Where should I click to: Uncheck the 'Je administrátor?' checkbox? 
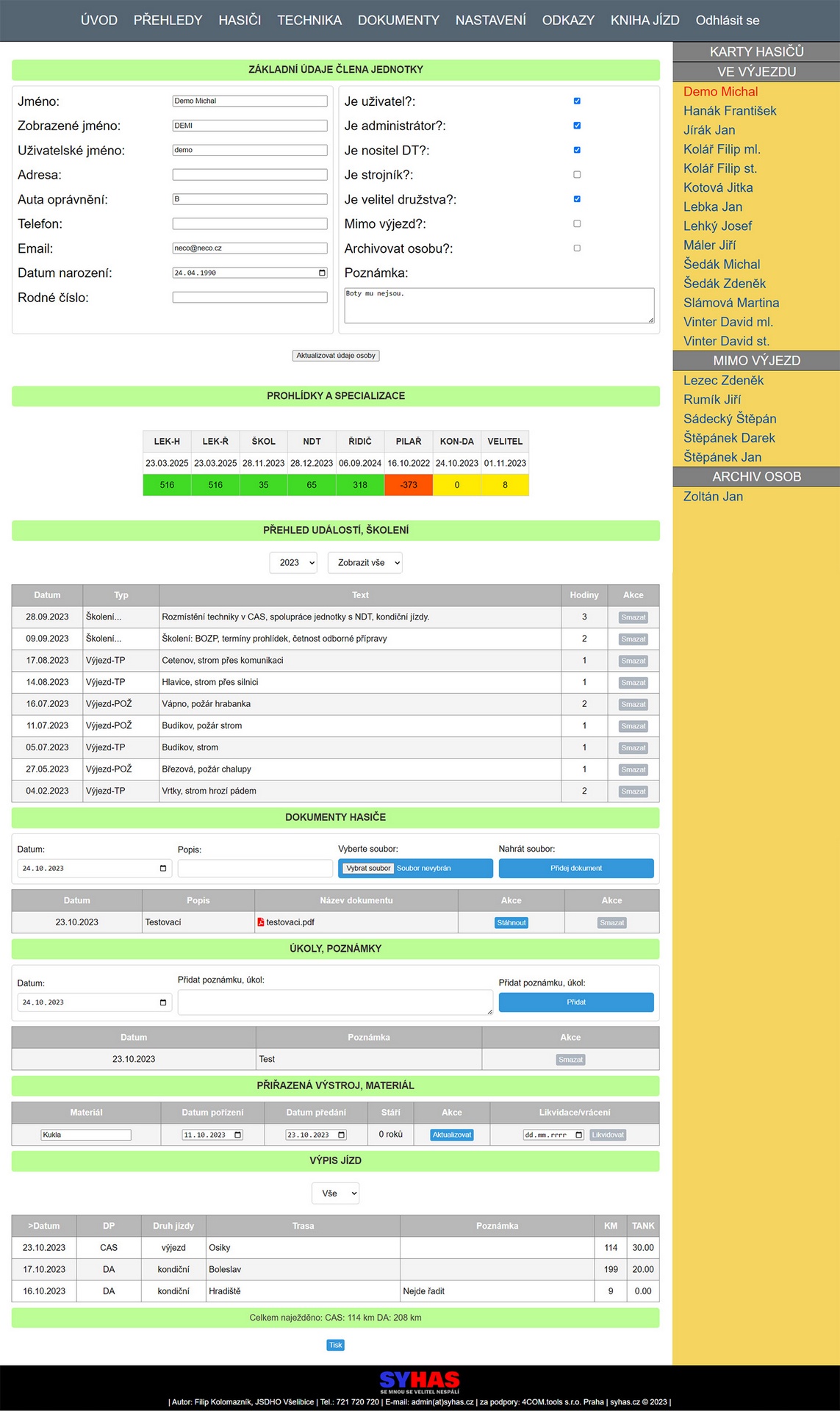click(577, 126)
